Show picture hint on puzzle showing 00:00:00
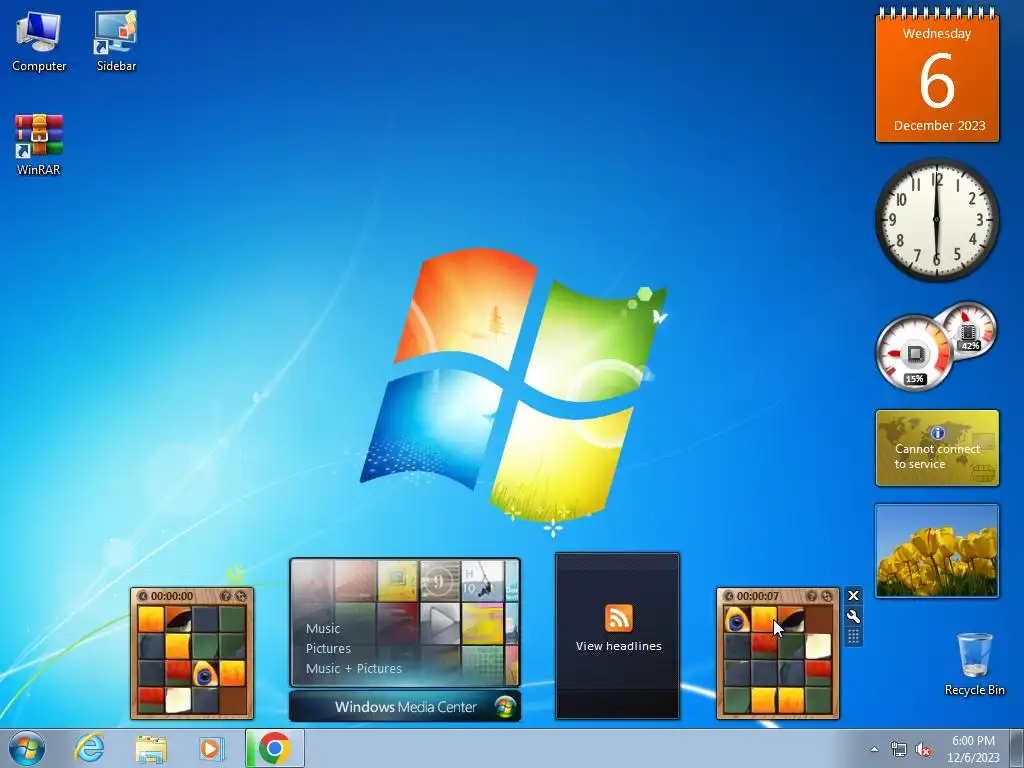Screen dimensions: 1024x768 tap(225, 596)
